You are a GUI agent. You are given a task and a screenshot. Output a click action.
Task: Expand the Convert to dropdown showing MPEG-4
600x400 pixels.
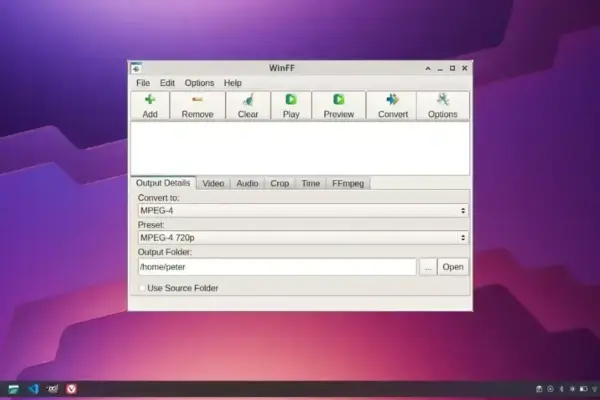point(303,211)
